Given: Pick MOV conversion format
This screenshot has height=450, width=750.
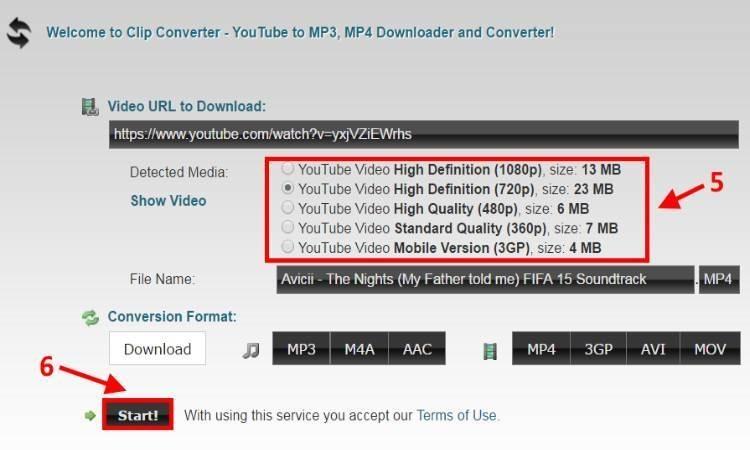Looking at the screenshot, I should pos(710,349).
